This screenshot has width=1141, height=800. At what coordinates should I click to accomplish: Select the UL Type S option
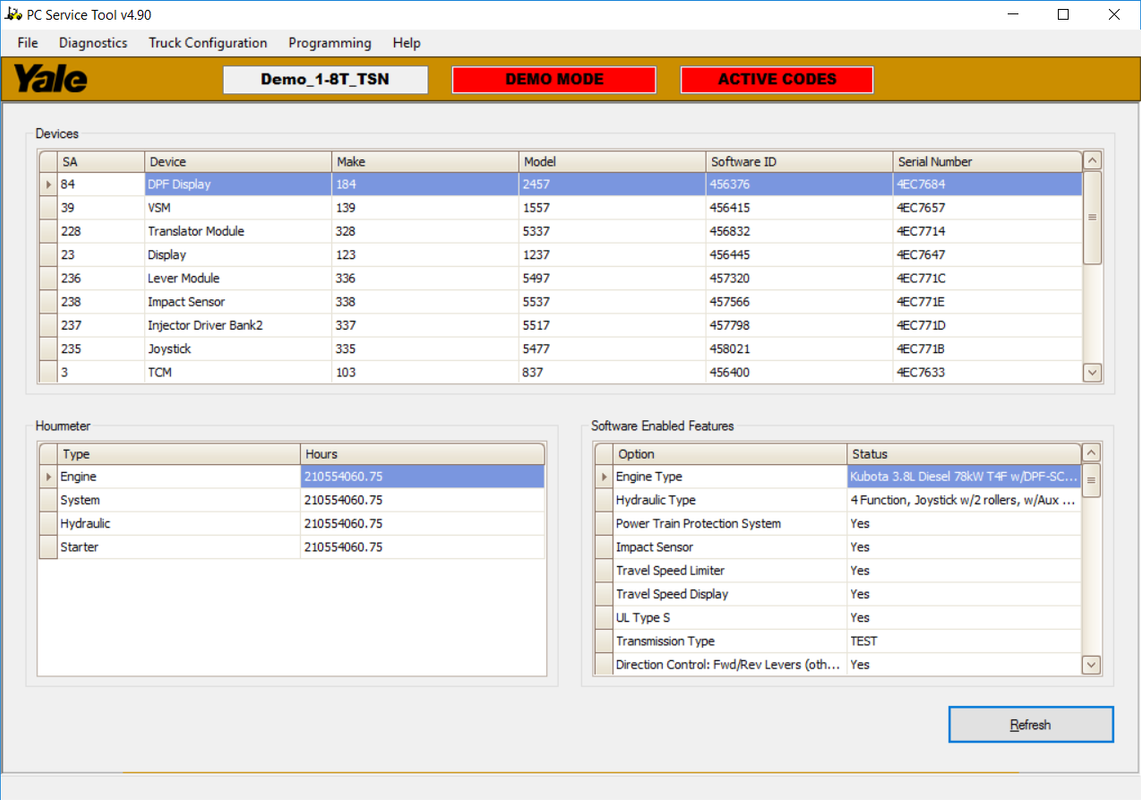tap(838, 617)
